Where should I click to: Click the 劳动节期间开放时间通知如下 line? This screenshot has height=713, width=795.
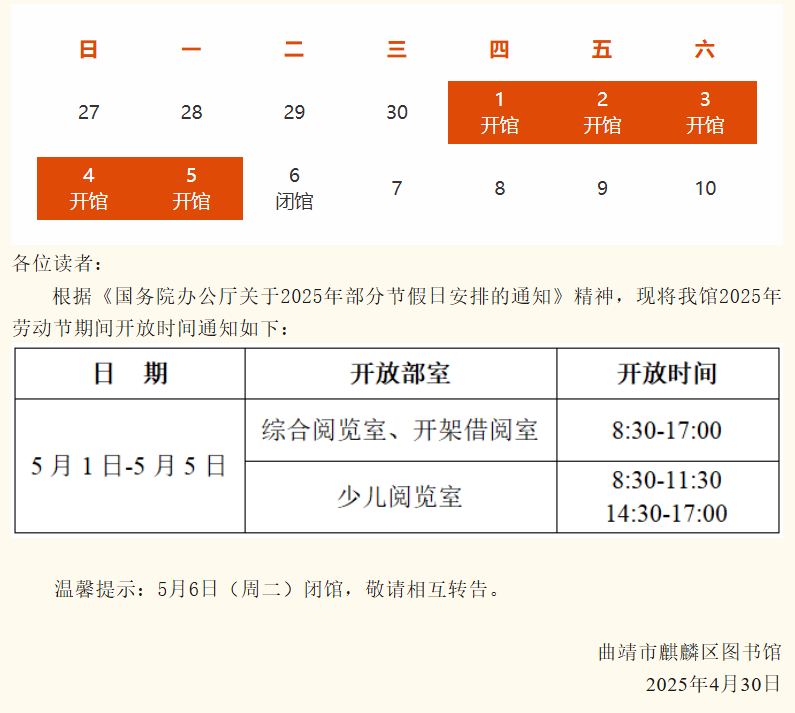151,328
